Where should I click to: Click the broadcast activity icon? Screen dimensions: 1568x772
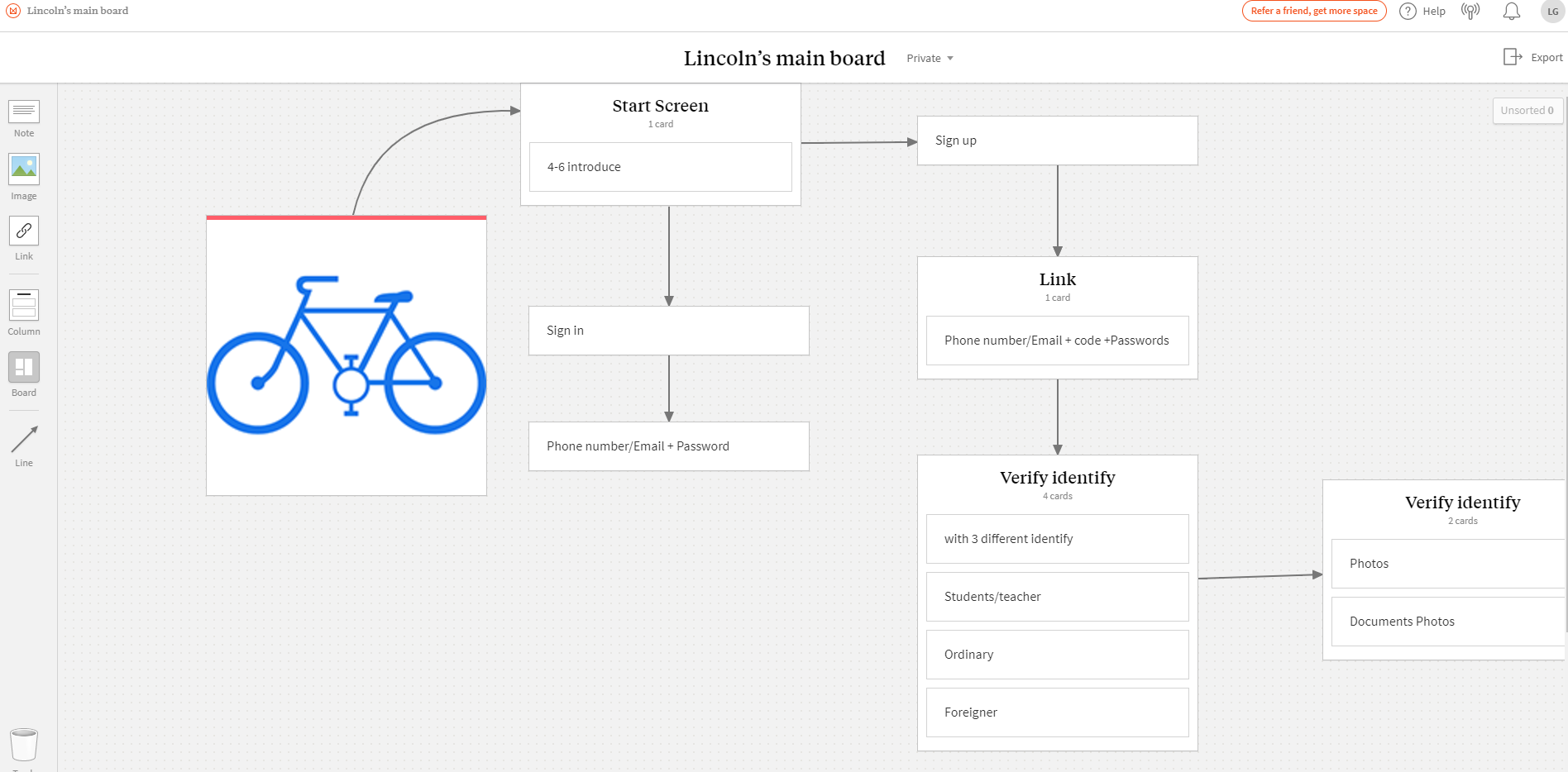[1470, 12]
